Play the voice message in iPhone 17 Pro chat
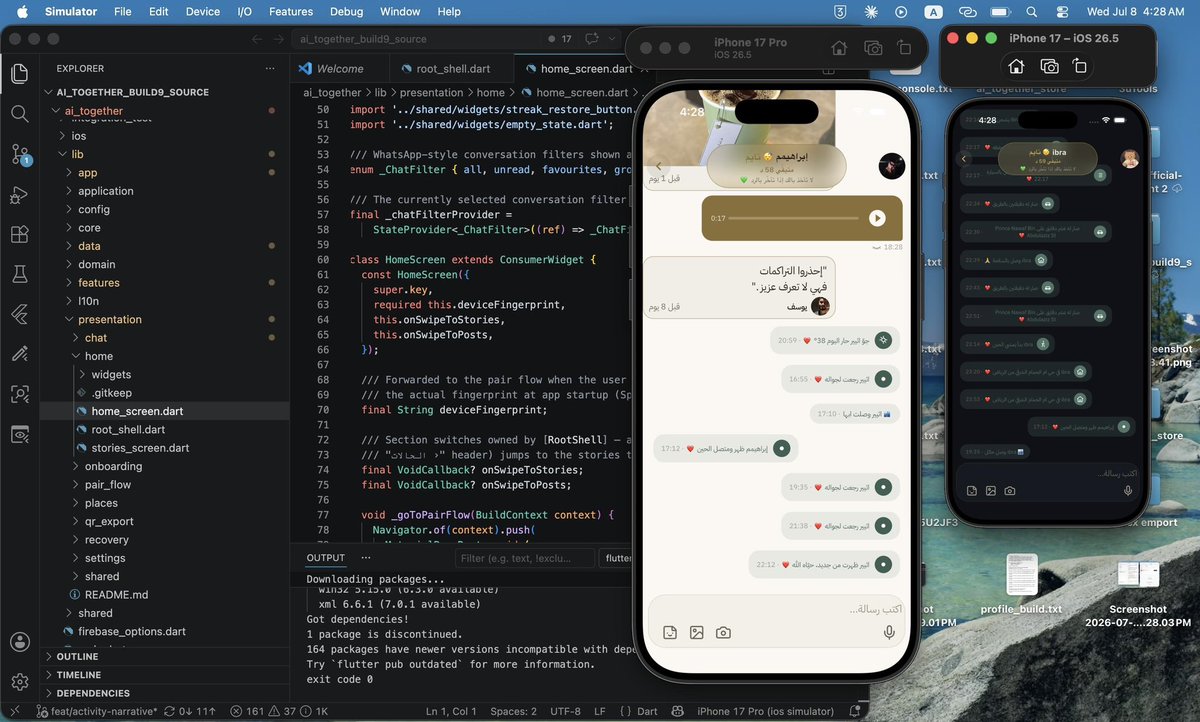Screen dimensions: 1200x722 (x=877, y=218)
